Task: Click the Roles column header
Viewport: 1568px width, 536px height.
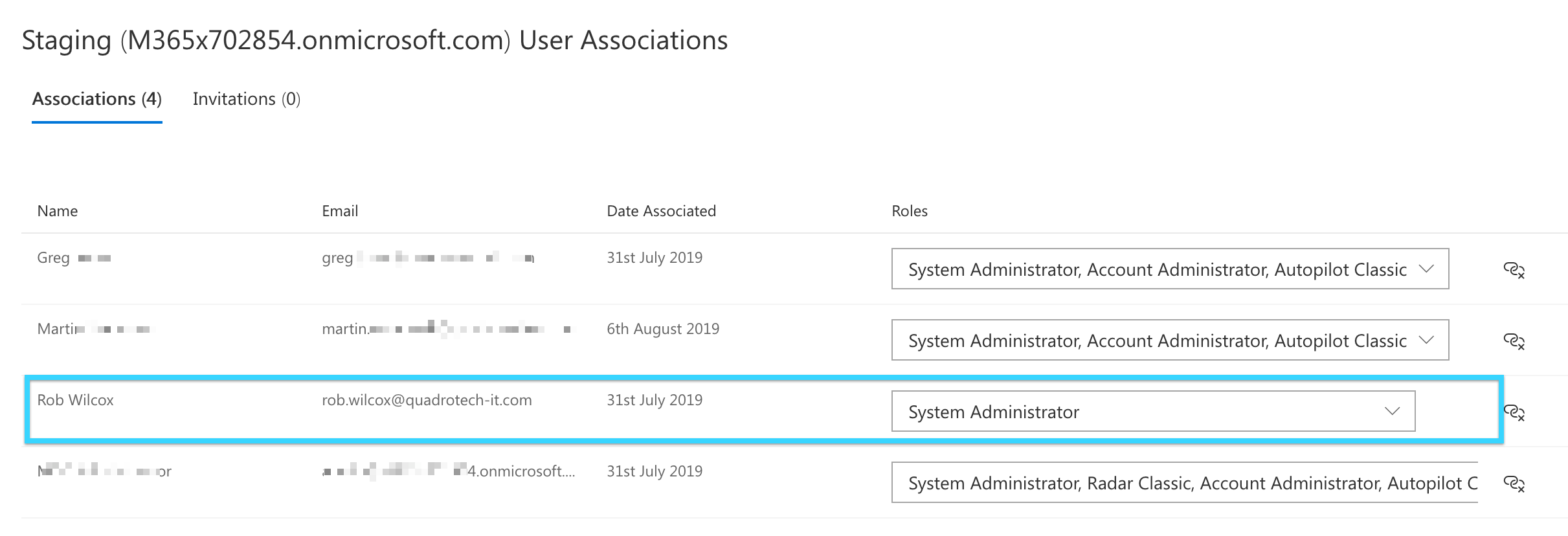Action: click(909, 211)
